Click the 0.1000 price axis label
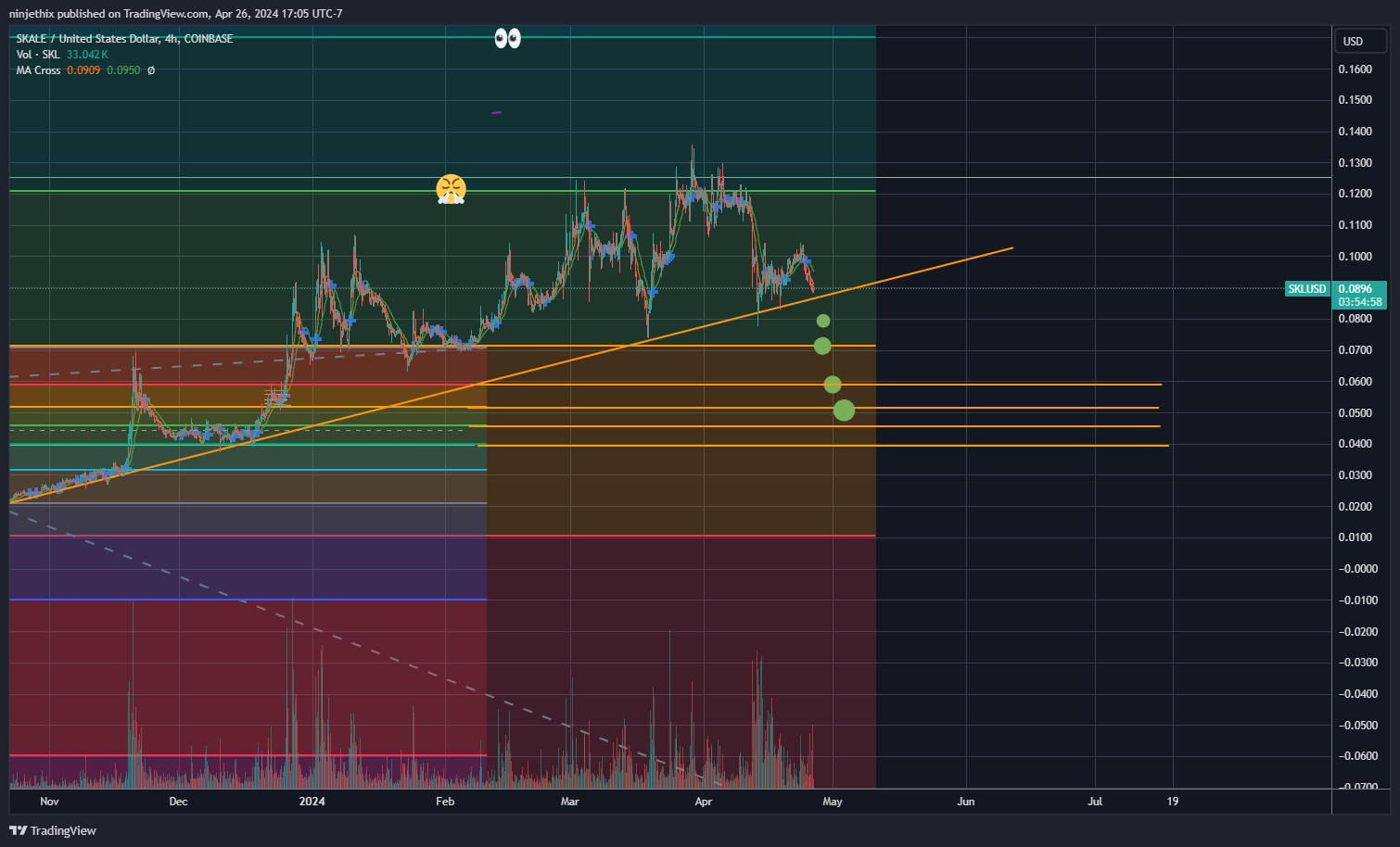 [x=1355, y=257]
